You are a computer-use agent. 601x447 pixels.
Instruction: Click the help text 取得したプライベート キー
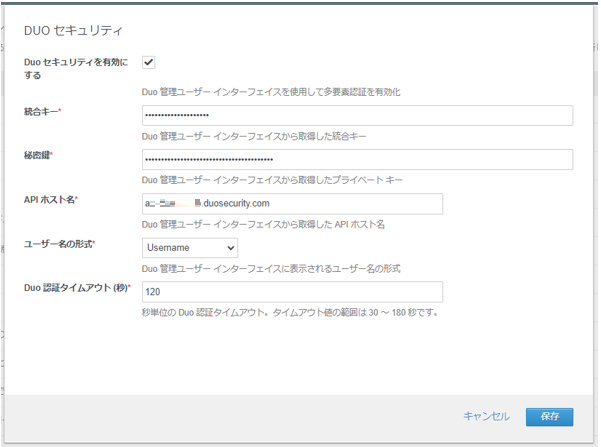pos(272,180)
